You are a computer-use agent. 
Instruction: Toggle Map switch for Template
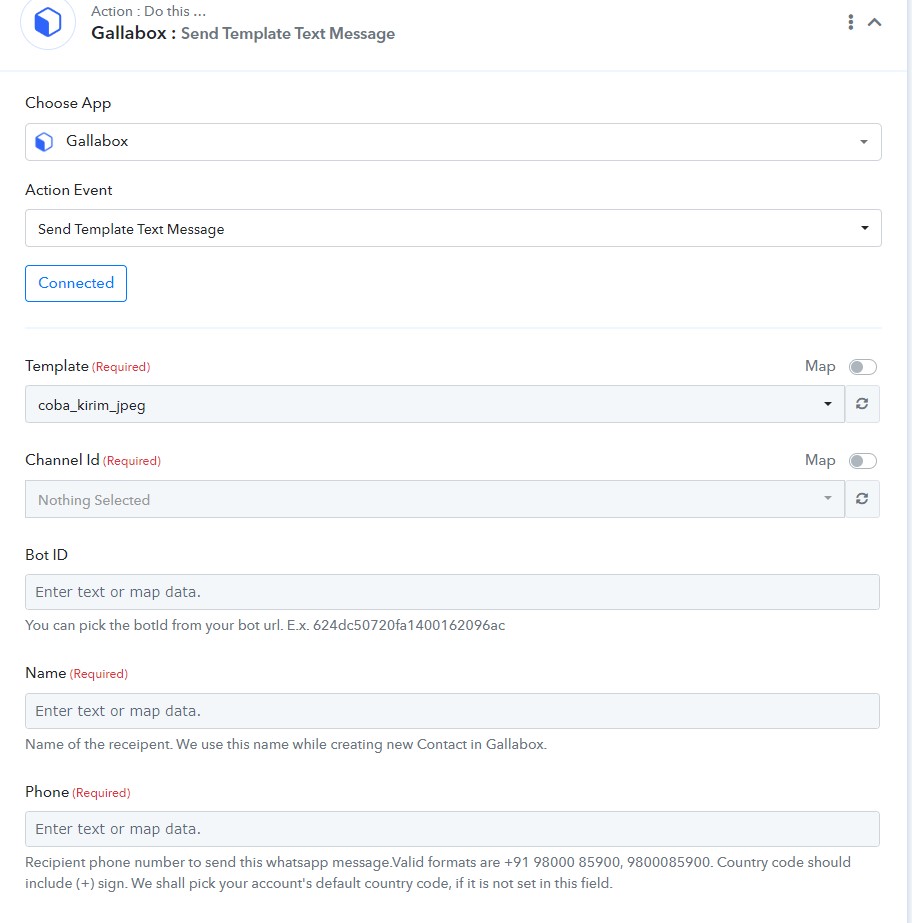pos(863,367)
